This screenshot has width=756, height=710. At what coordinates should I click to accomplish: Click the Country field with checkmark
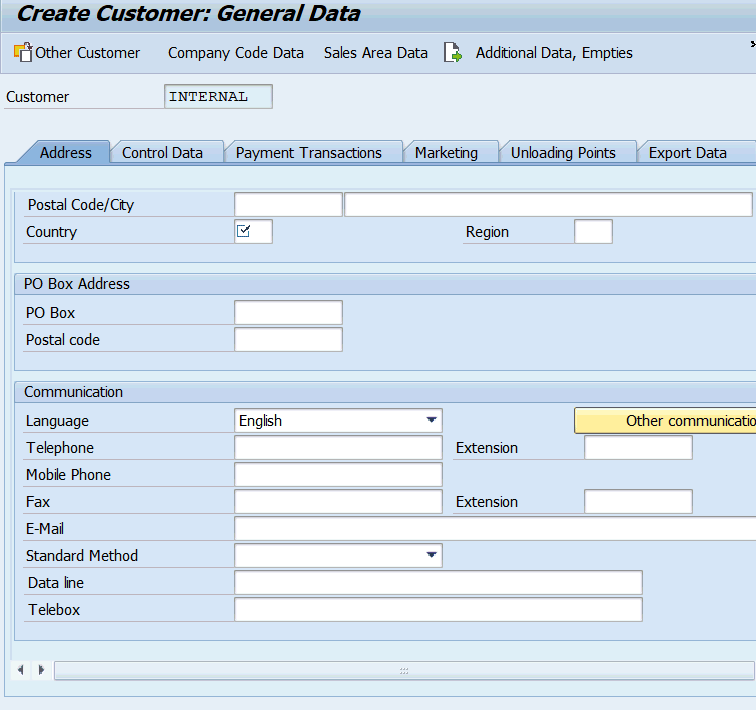pyautogui.click(x=254, y=231)
